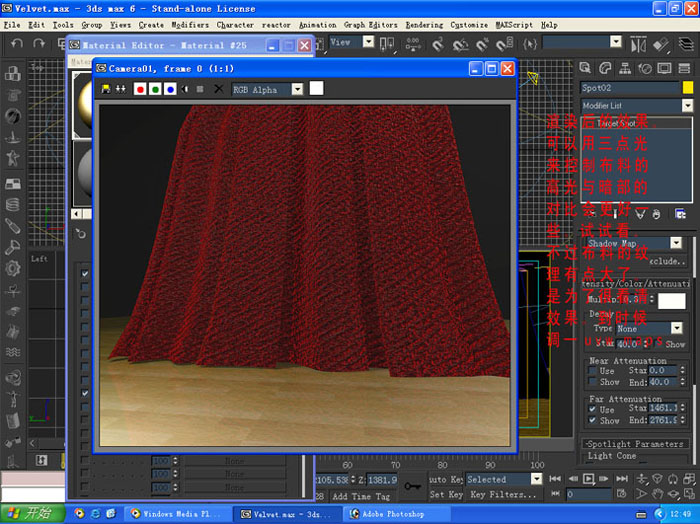Disable Far Attenuation Show checkbox

coord(592,420)
